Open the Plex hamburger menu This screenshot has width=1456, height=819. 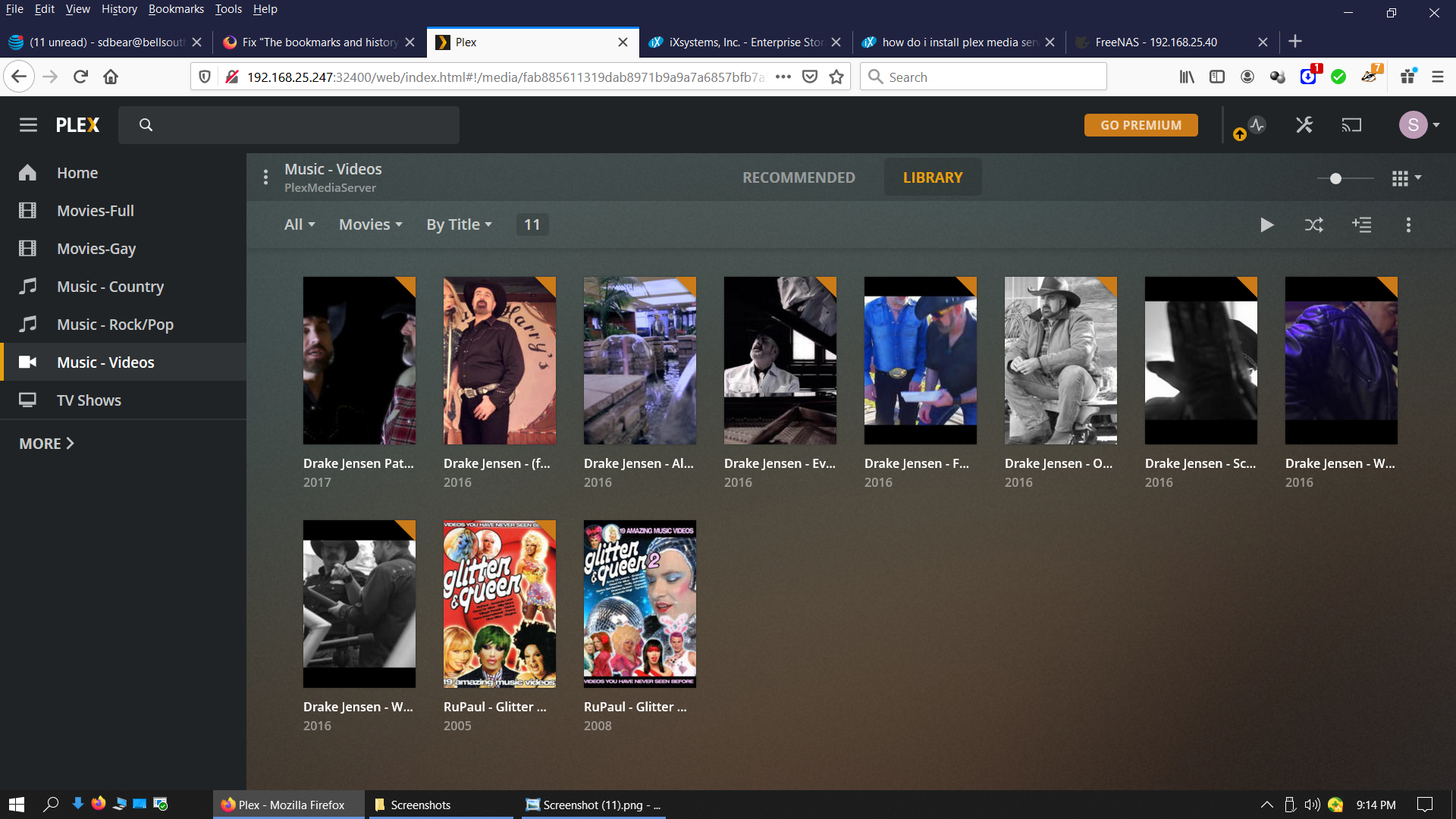coord(28,125)
